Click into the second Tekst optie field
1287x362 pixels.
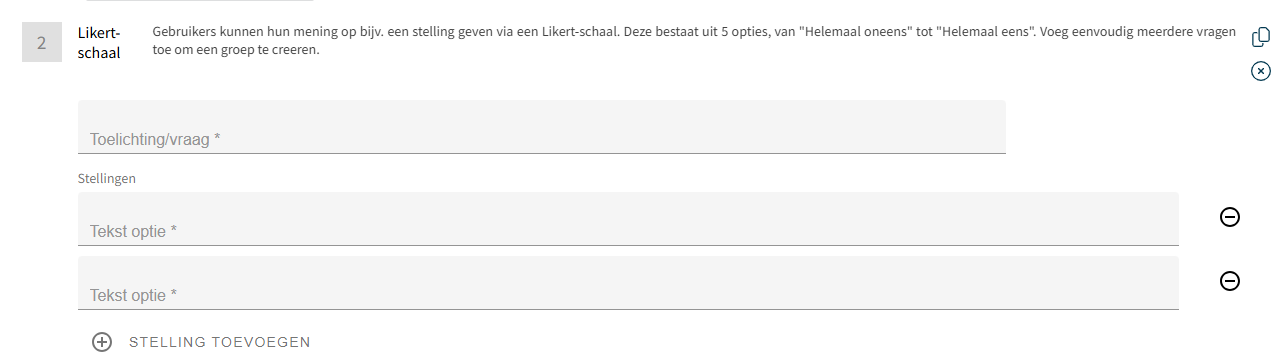[628, 283]
